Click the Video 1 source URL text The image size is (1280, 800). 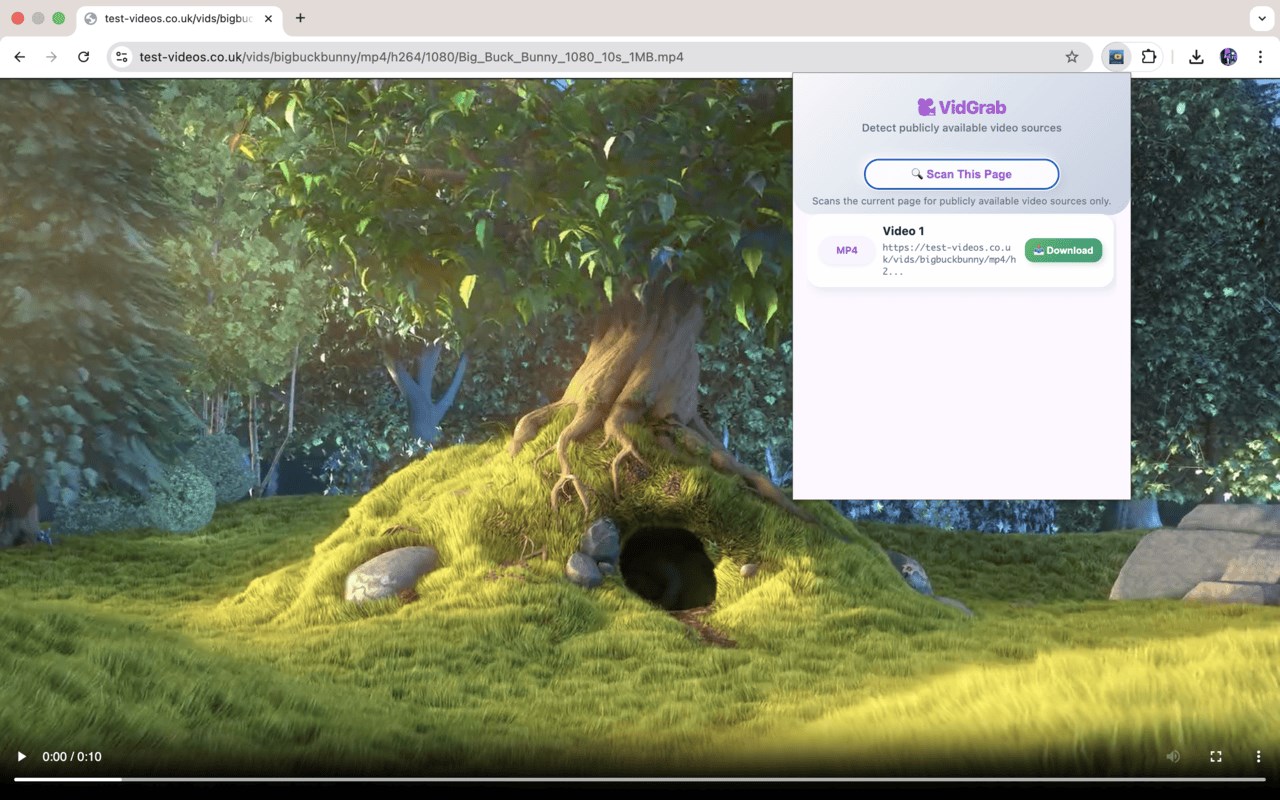tap(949, 259)
